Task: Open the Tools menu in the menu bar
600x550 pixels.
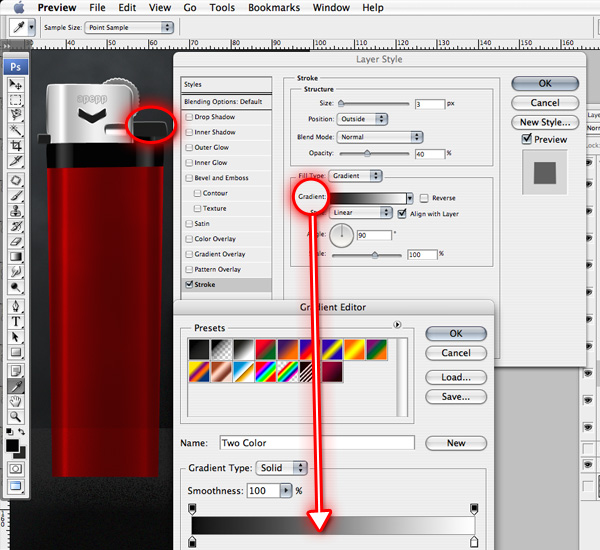Action: (222, 8)
